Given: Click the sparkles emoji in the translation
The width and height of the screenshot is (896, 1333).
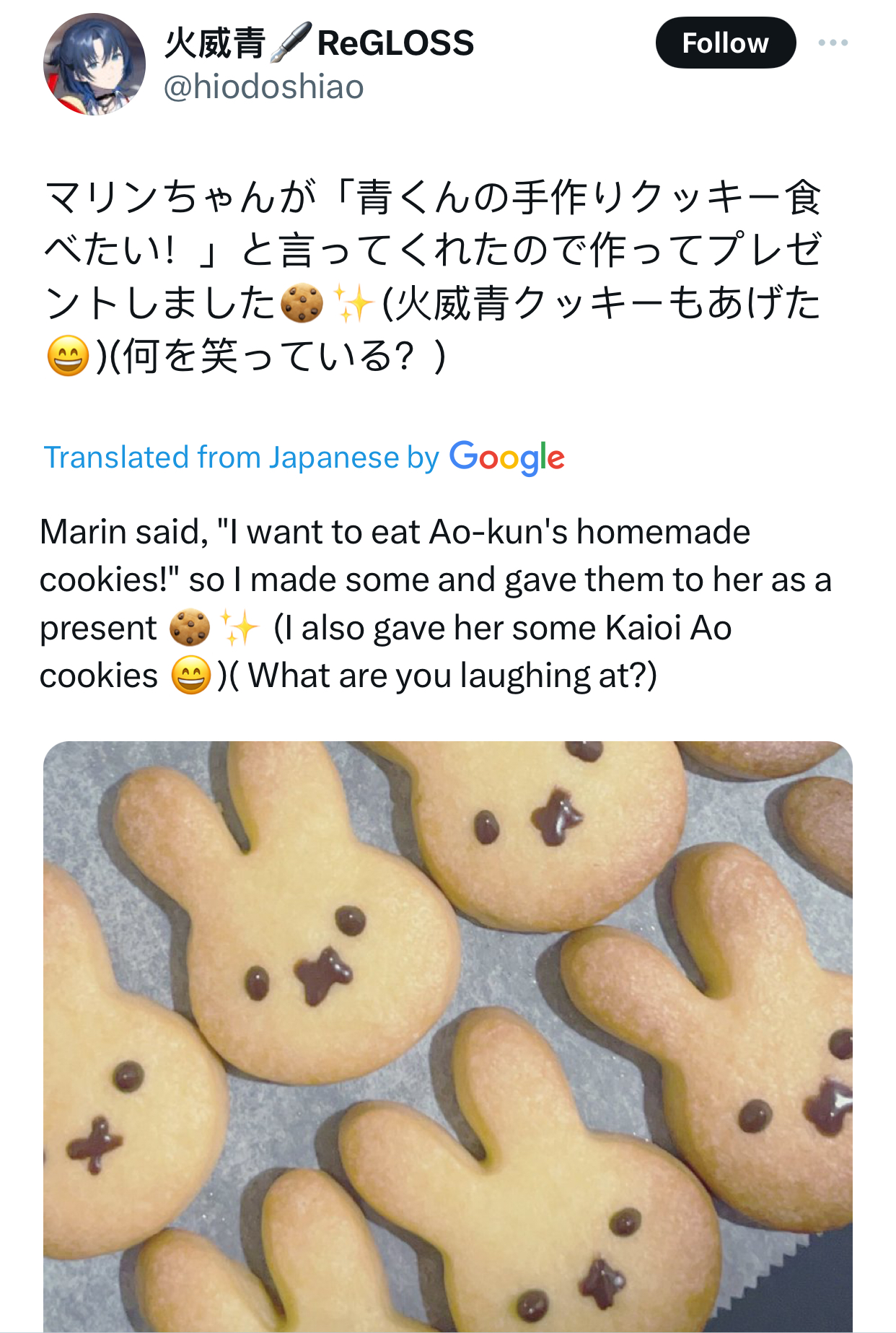Looking at the screenshot, I should (x=239, y=627).
